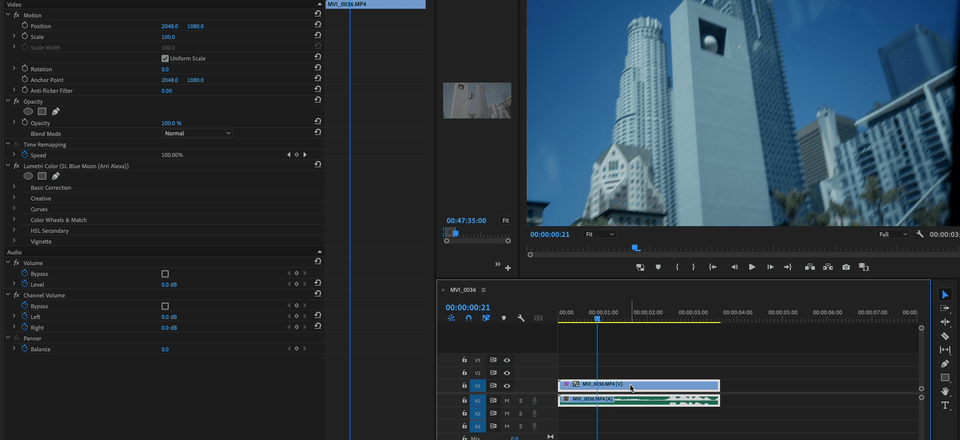Toggle the Position stopwatch animation
The height and width of the screenshot is (440, 960).
[25, 26]
